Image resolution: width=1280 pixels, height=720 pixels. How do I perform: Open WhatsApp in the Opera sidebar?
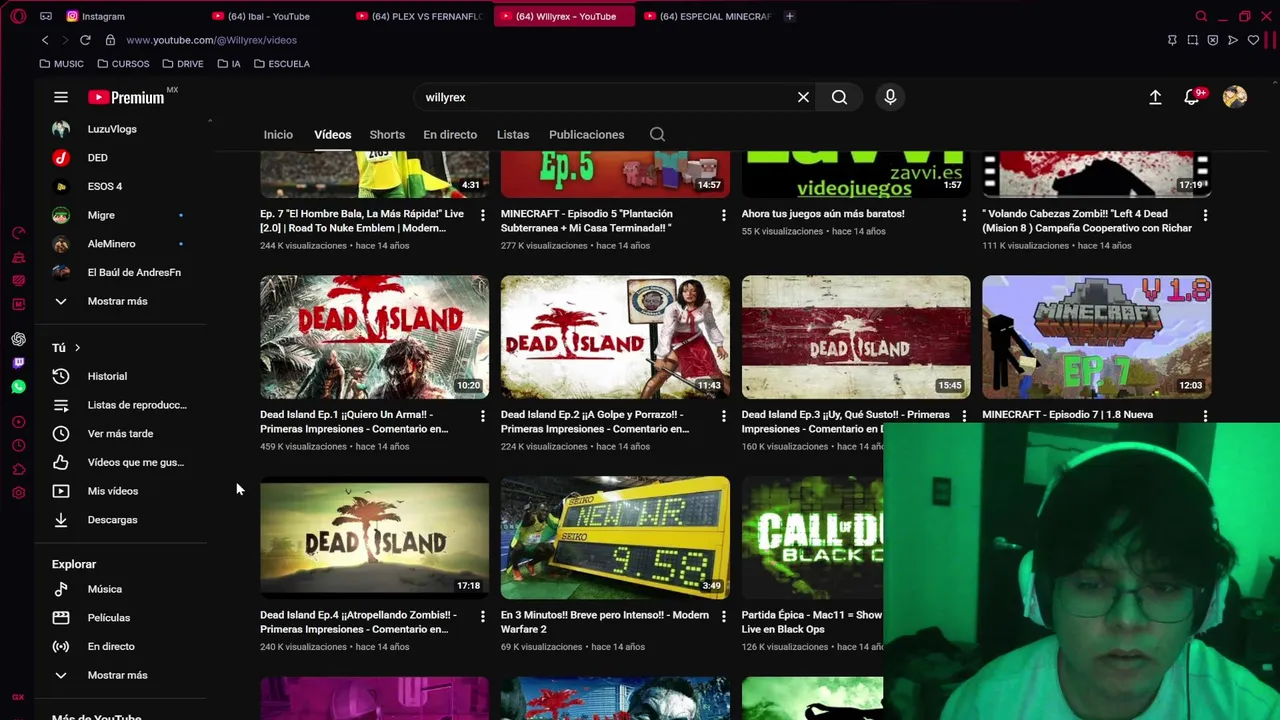[18, 386]
